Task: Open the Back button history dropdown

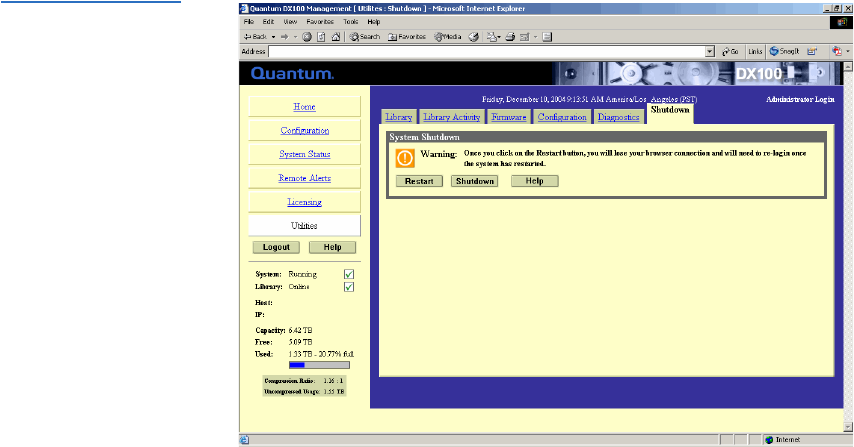Action: [273, 36]
